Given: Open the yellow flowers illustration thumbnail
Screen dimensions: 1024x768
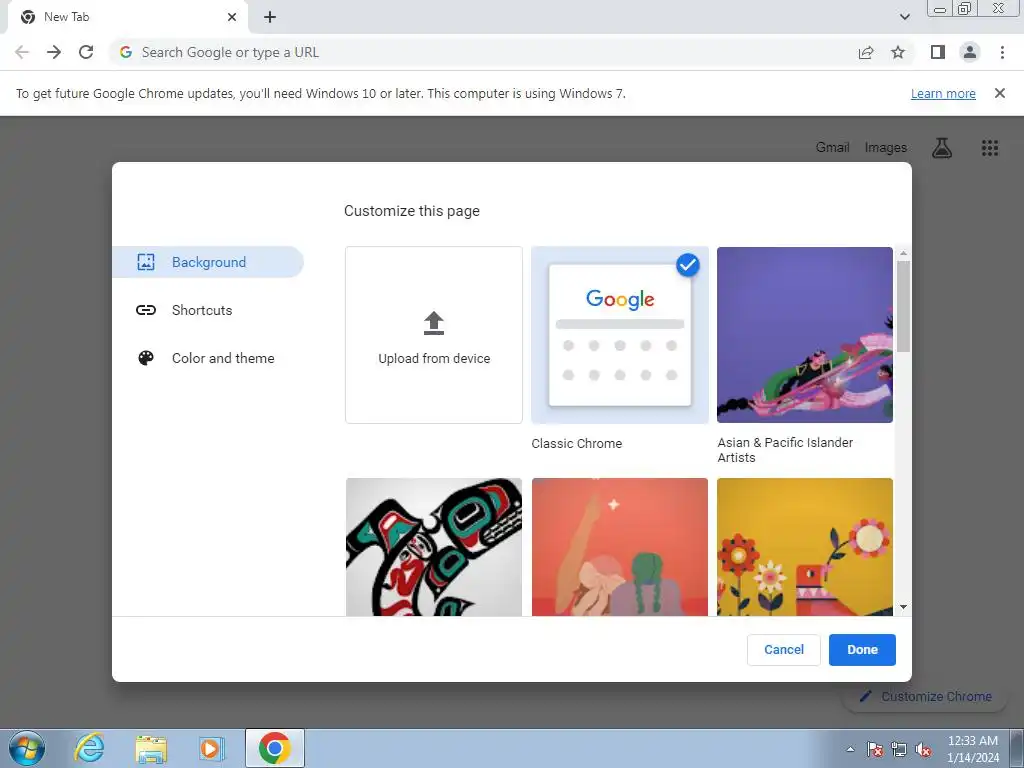Looking at the screenshot, I should (x=805, y=547).
